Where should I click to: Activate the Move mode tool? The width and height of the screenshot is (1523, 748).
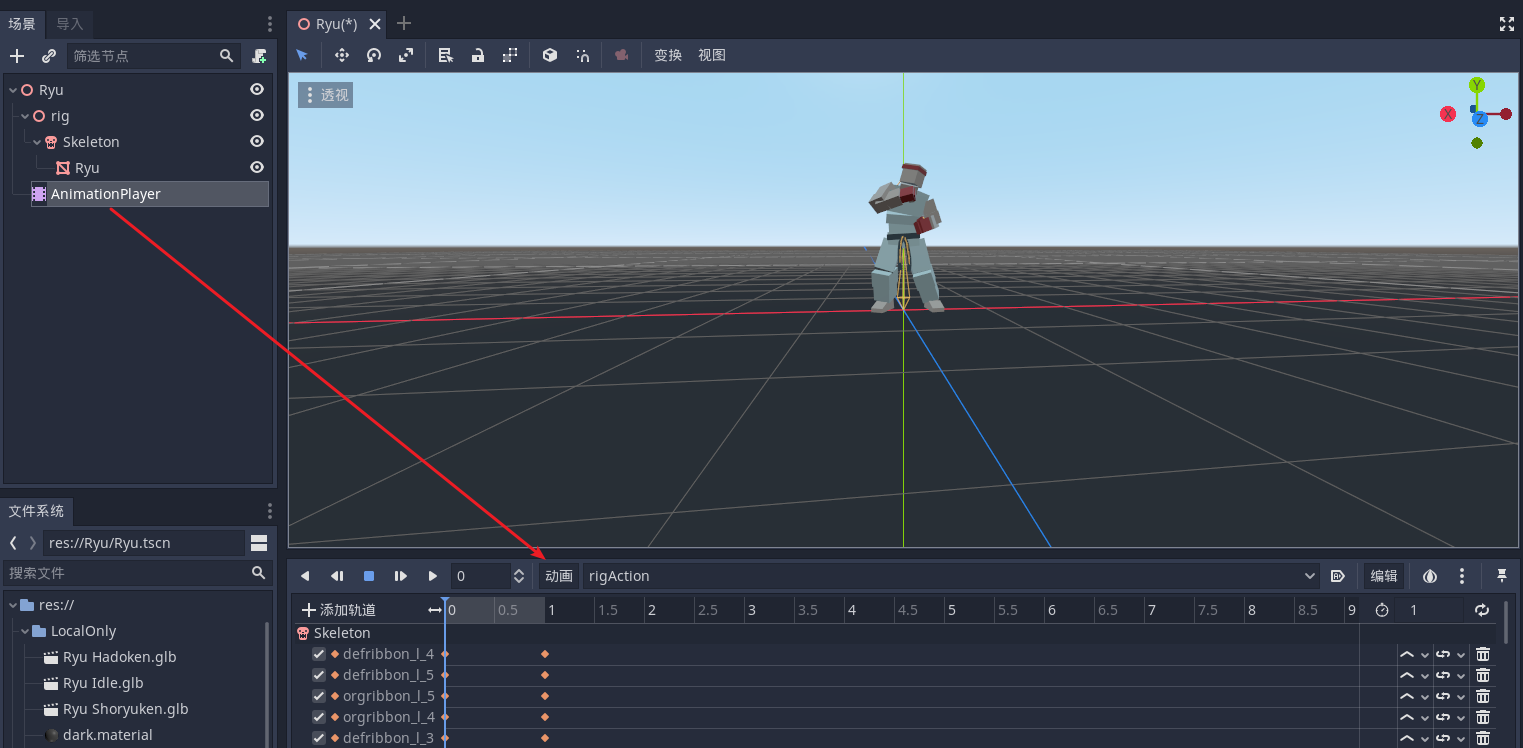tap(341, 55)
